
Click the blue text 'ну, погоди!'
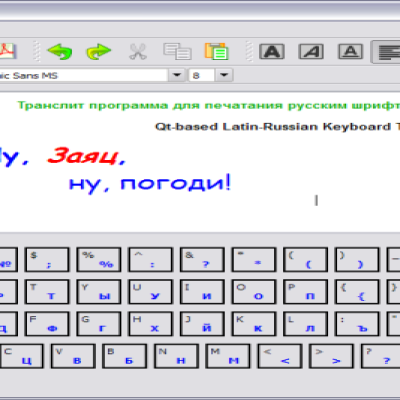tap(150, 184)
